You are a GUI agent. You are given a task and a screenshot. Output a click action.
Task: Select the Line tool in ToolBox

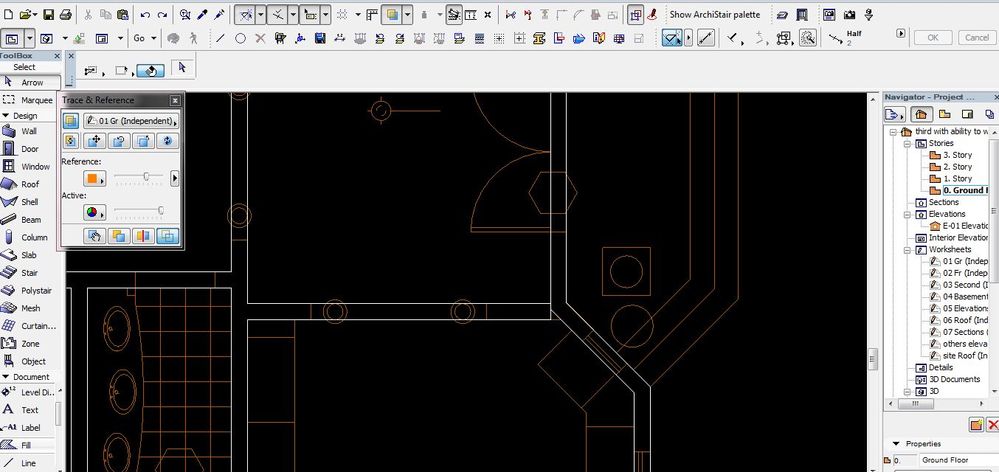click(x=29, y=463)
